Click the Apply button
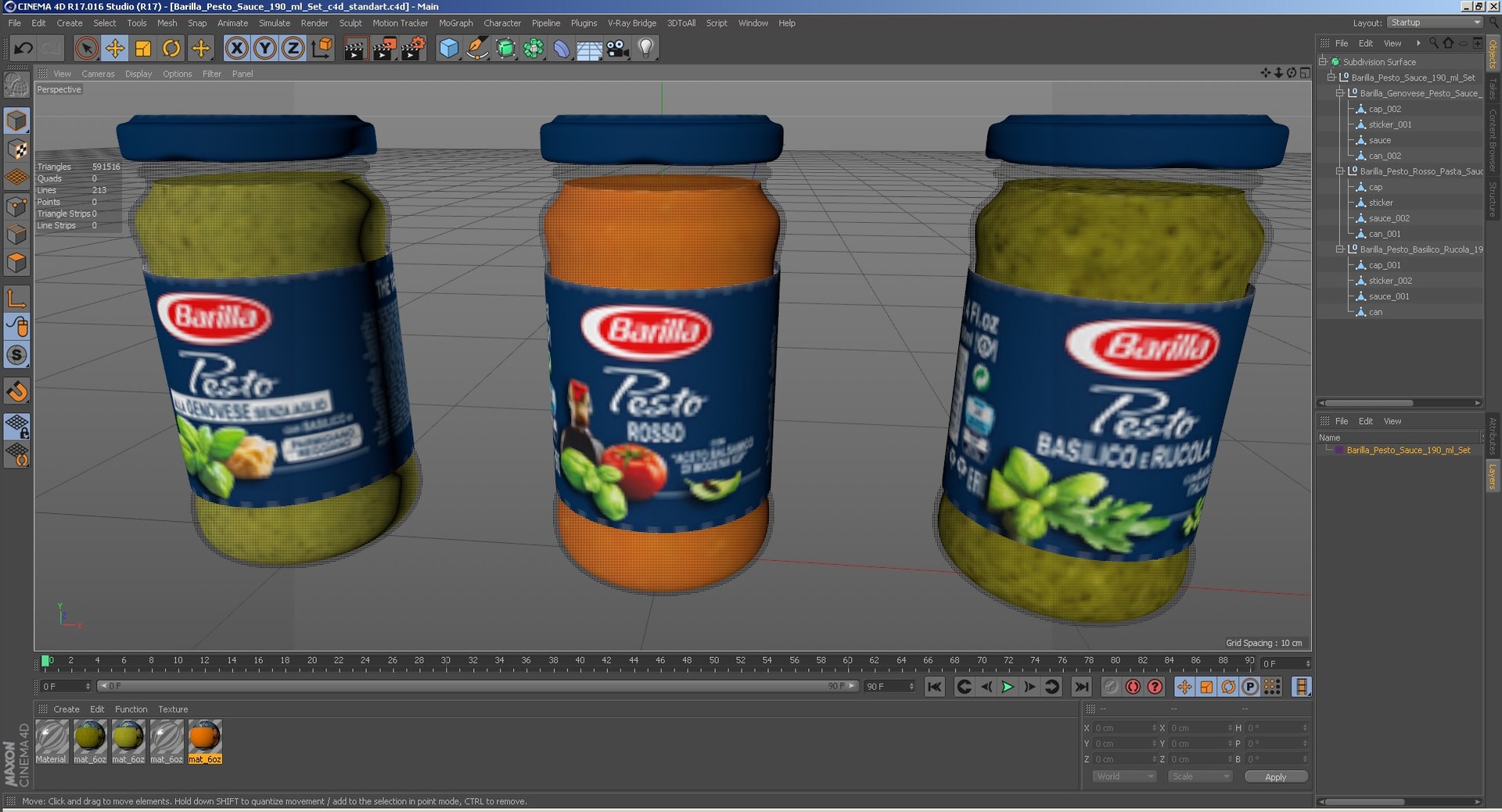Viewport: 1502px width, 812px height. click(1276, 777)
